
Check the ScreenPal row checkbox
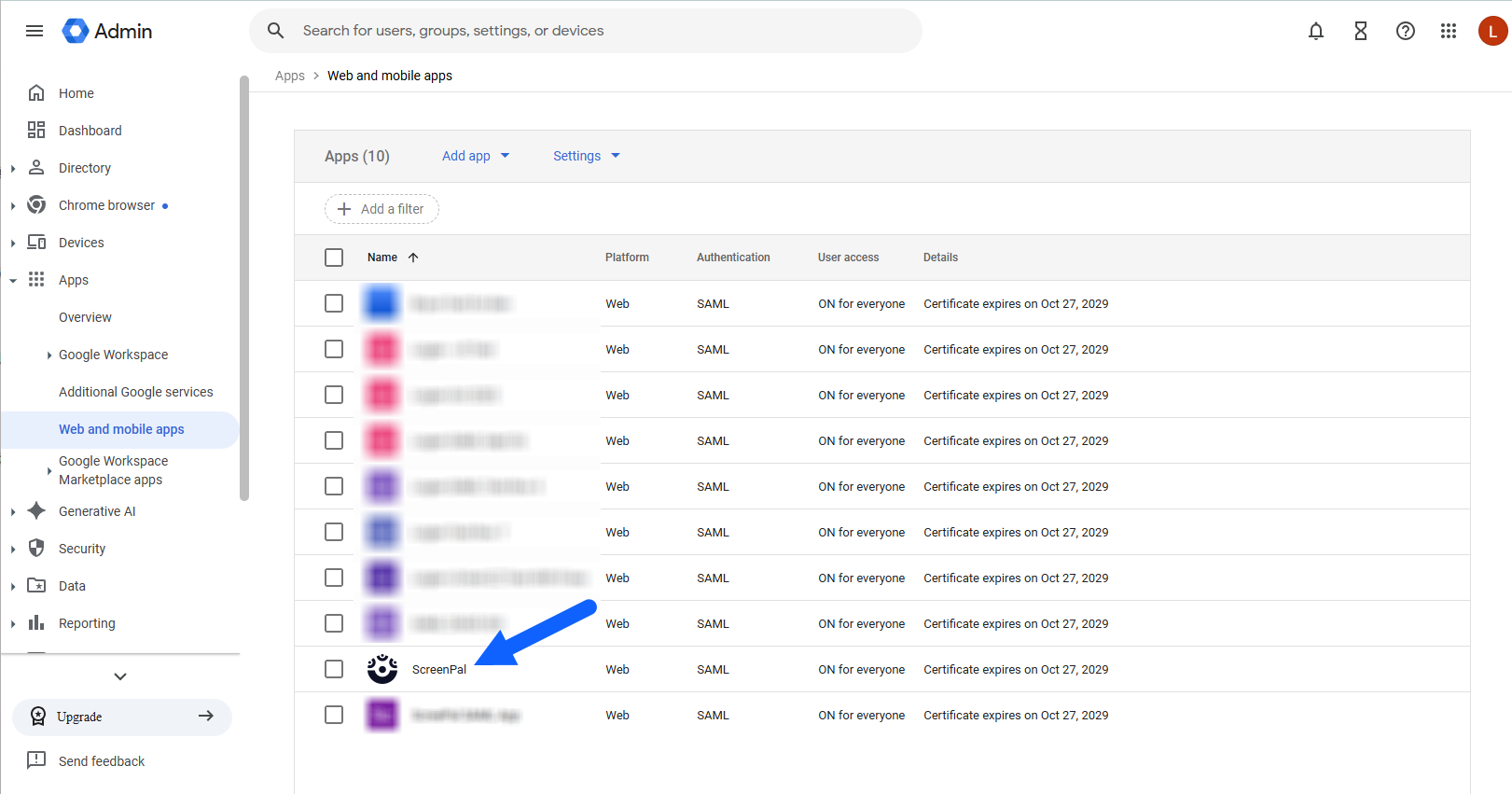pos(334,669)
